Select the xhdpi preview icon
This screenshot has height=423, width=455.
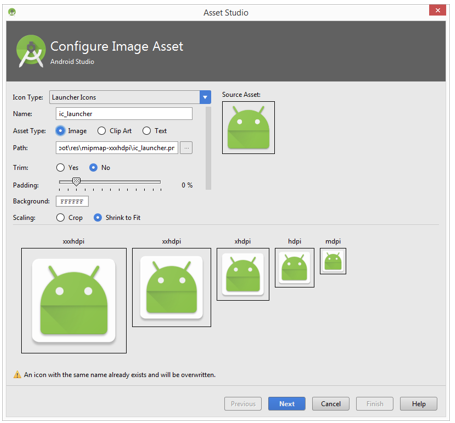243,274
